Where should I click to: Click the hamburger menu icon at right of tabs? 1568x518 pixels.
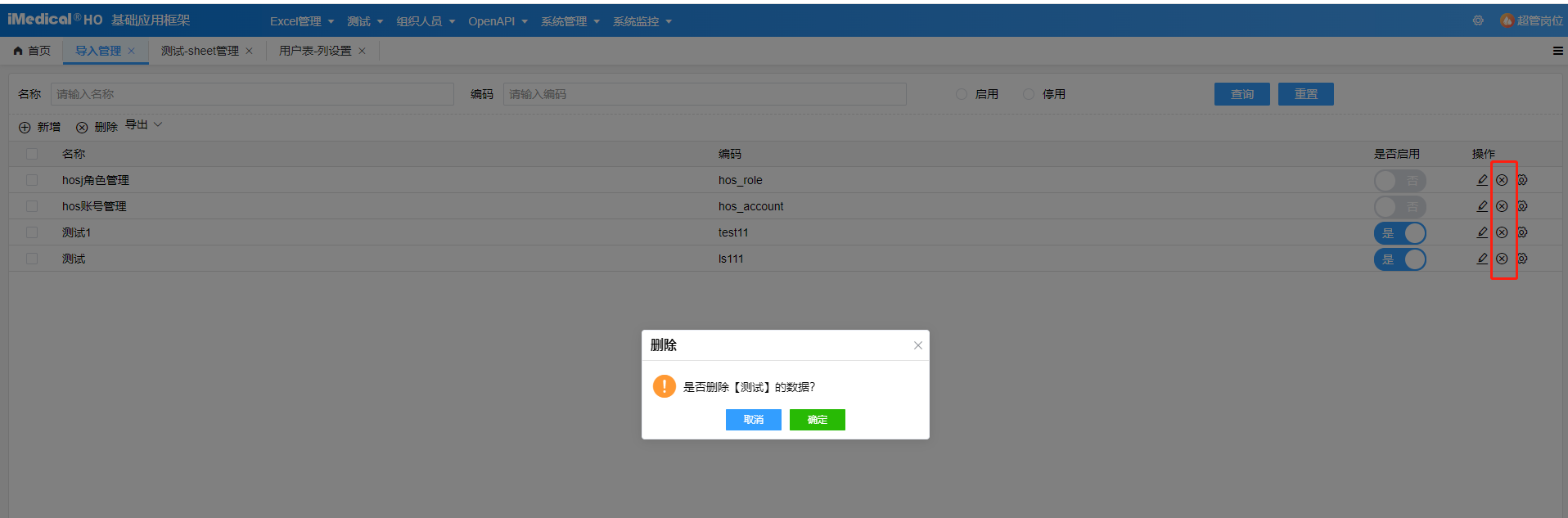tap(1557, 51)
